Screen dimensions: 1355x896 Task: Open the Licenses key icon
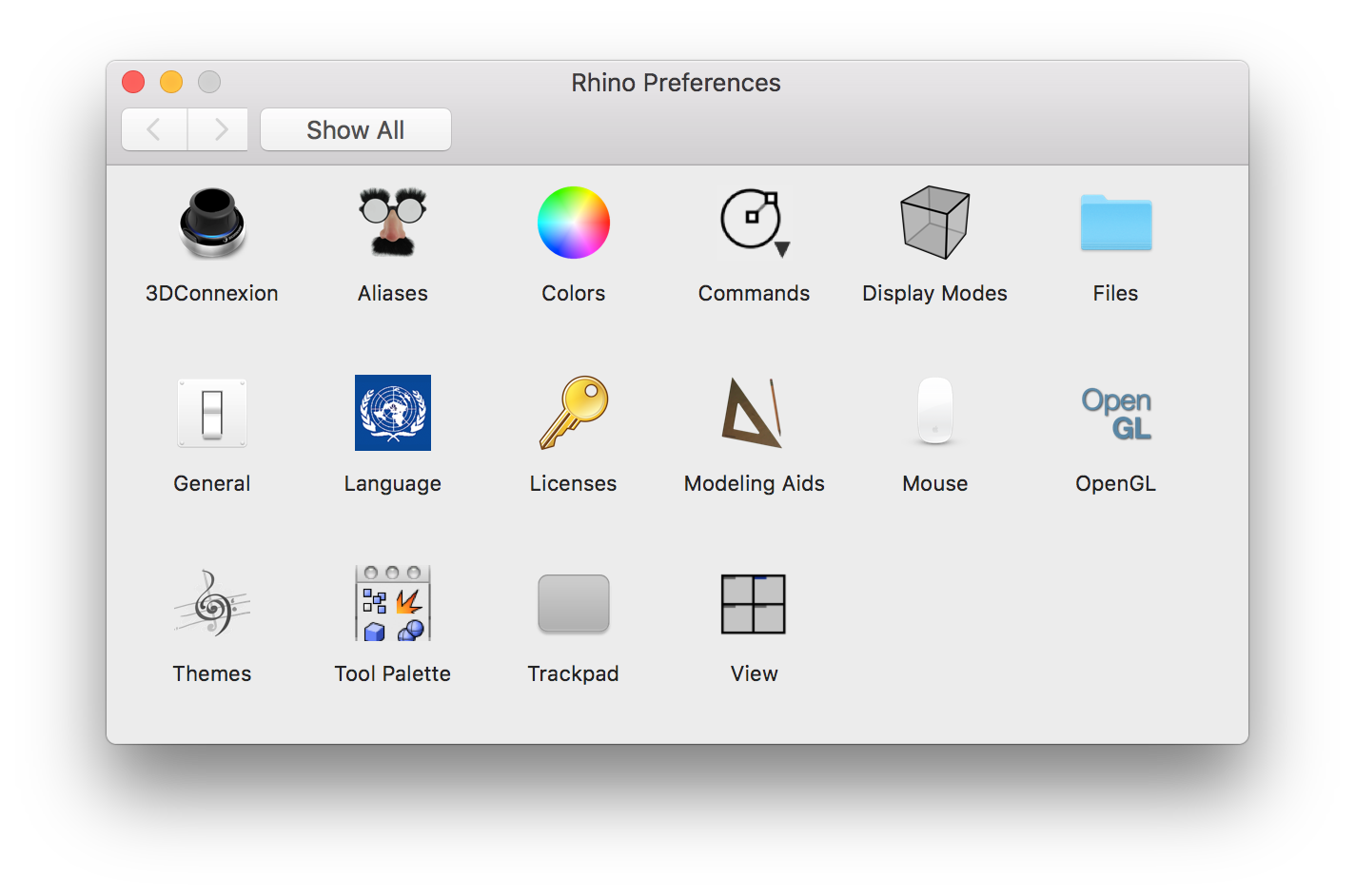point(574,413)
